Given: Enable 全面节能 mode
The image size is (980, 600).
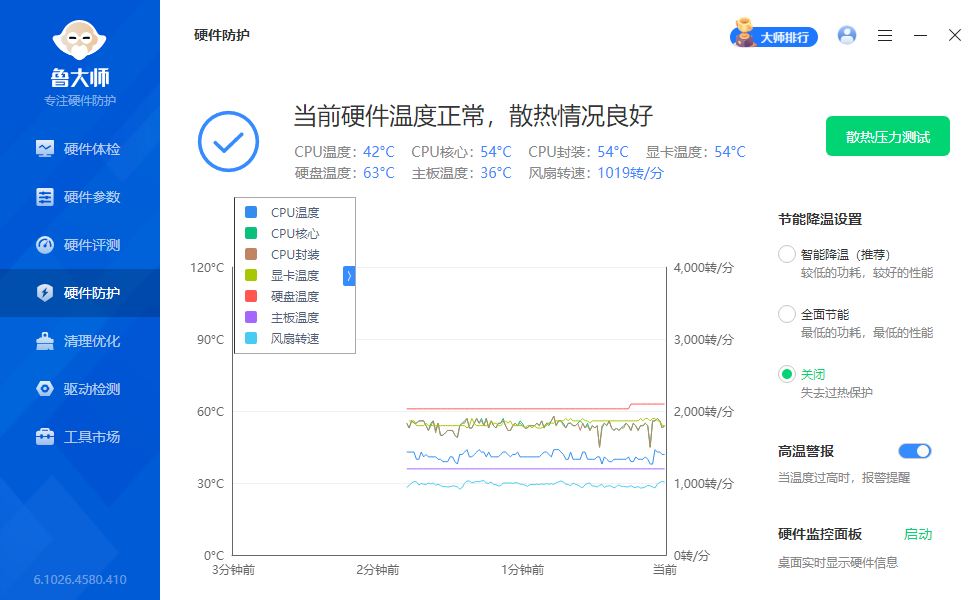Looking at the screenshot, I should (x=787, y=314).
